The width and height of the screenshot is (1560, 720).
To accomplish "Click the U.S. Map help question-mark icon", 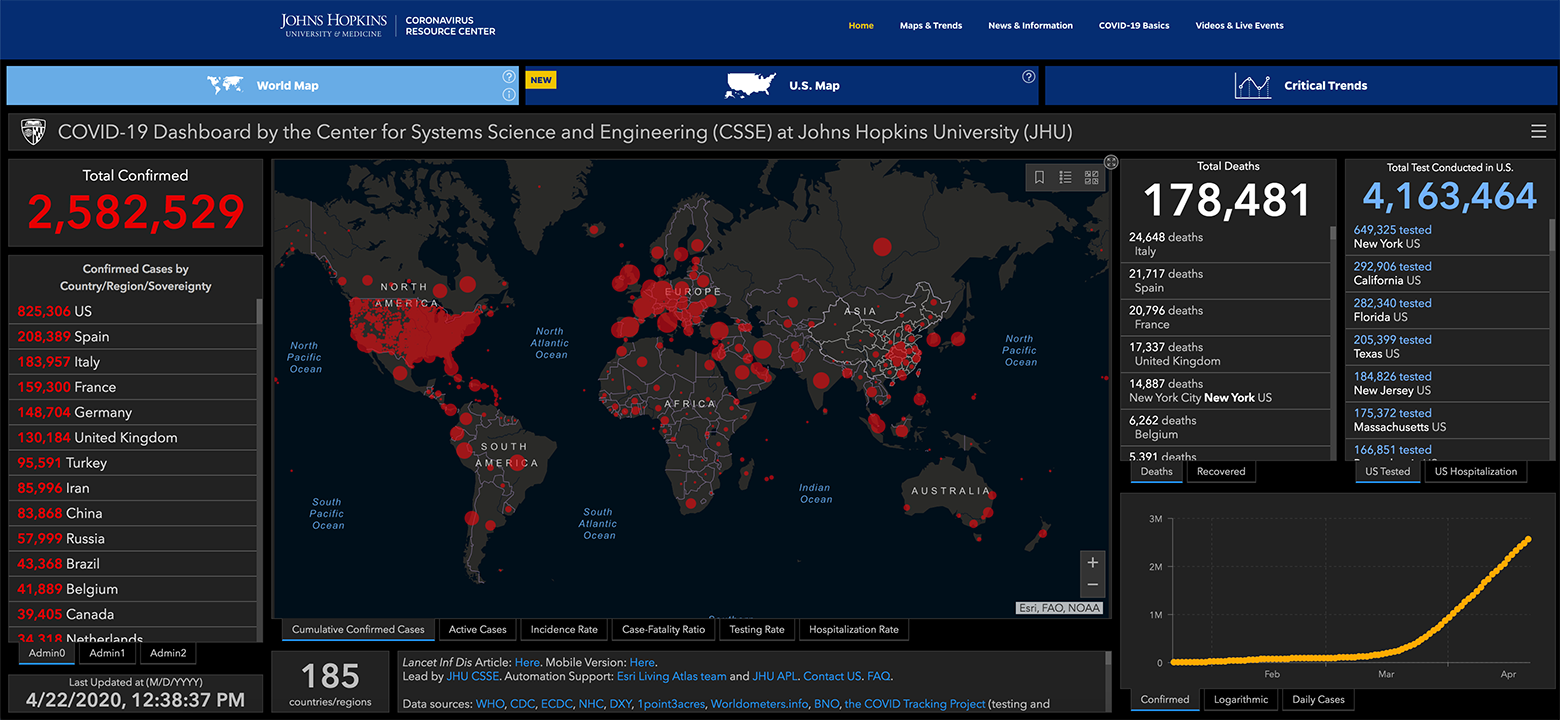I will pyautogui.click(x=1029, y=76).
